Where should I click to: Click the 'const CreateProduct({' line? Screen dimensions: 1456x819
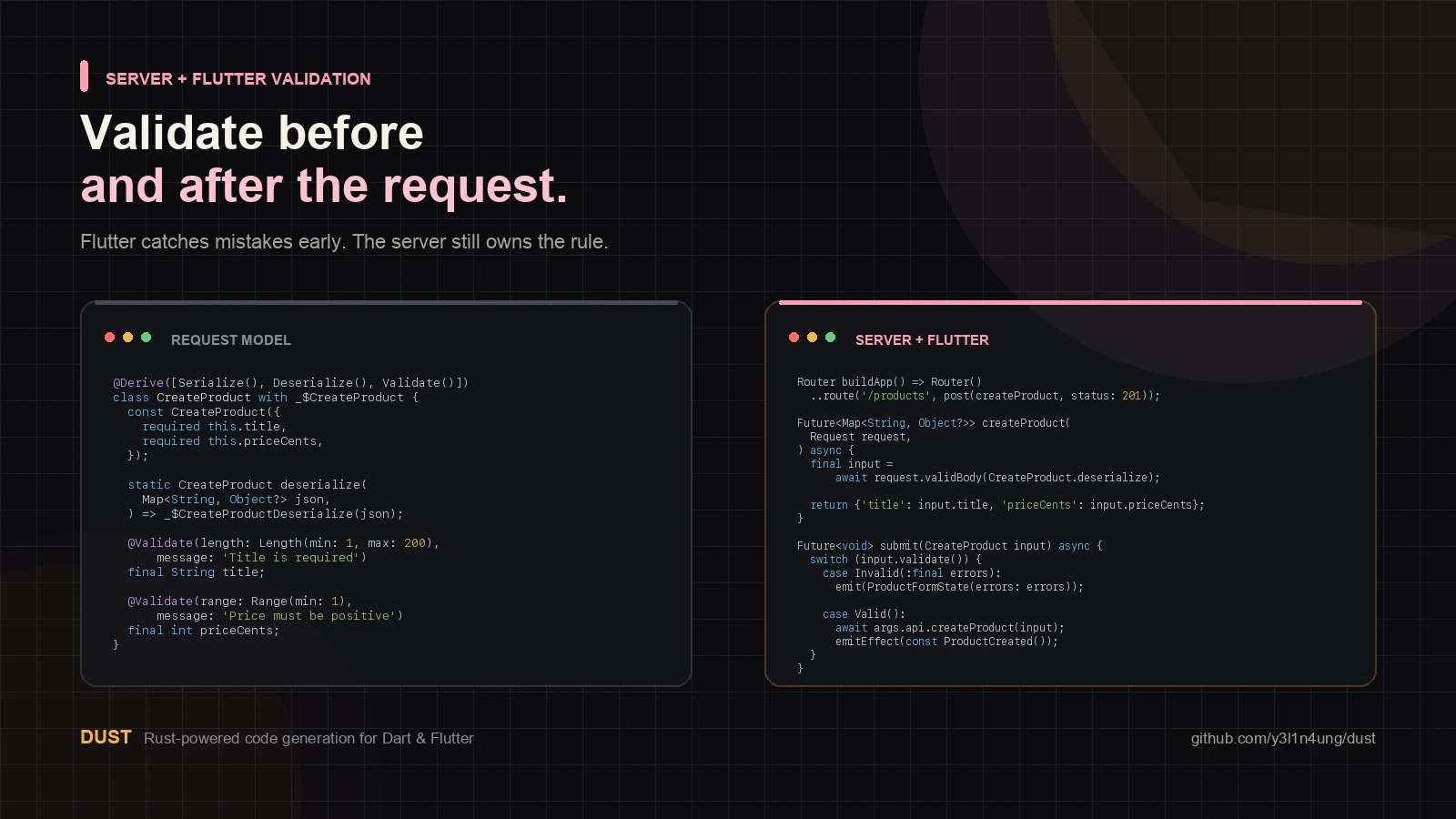point(204,412)
